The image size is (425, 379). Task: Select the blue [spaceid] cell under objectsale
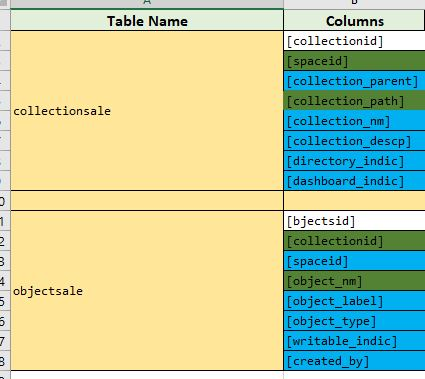[354, 261]
